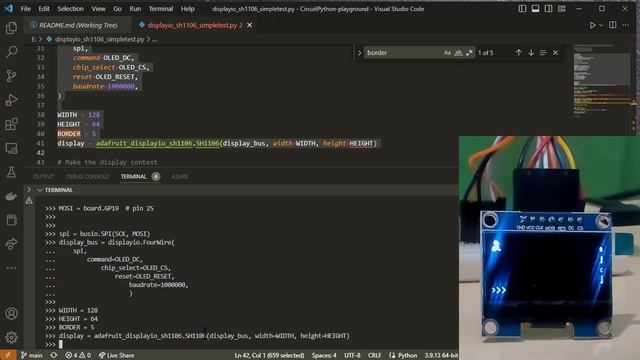Open the Terminal menu
The image size is (640, 360).
pos(160,9)
